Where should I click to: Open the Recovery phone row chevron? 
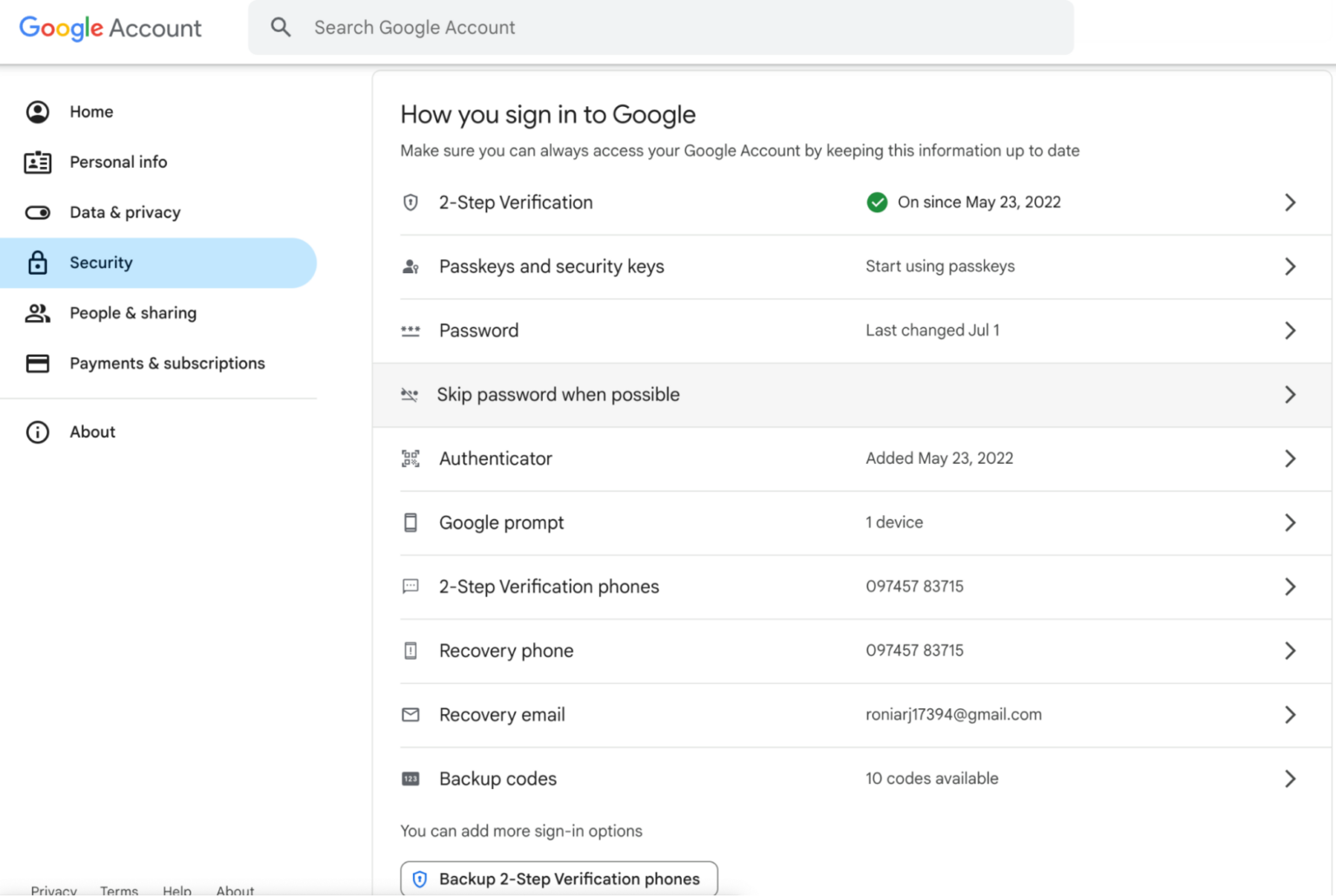pyautogui.click(x=1290, y=651)
